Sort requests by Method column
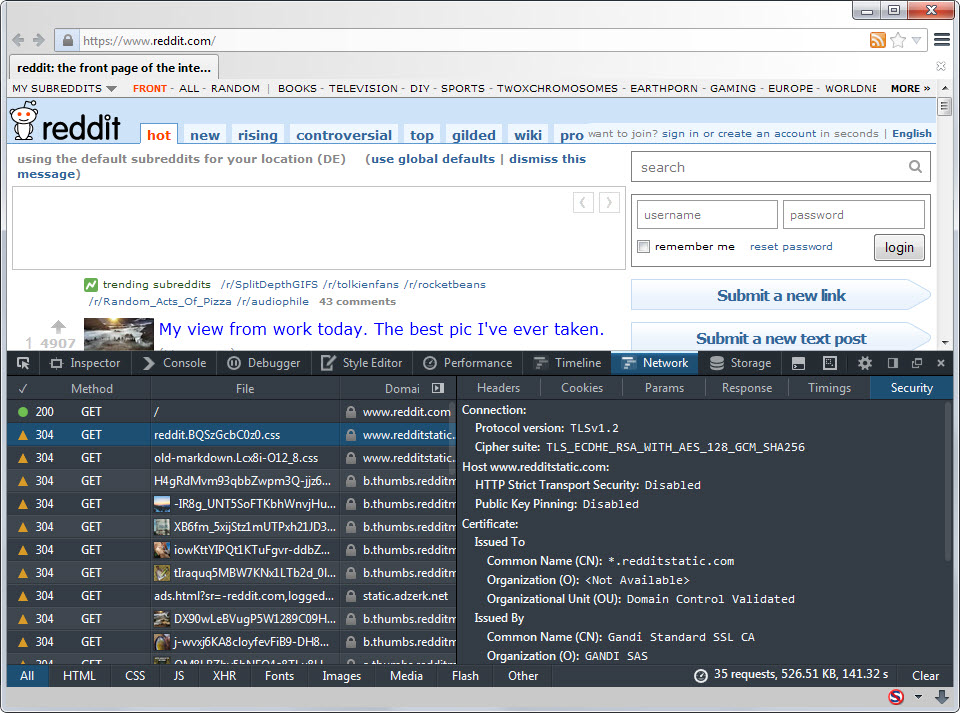The width and height of the screenshot is (960, 713). coord(92,389)
